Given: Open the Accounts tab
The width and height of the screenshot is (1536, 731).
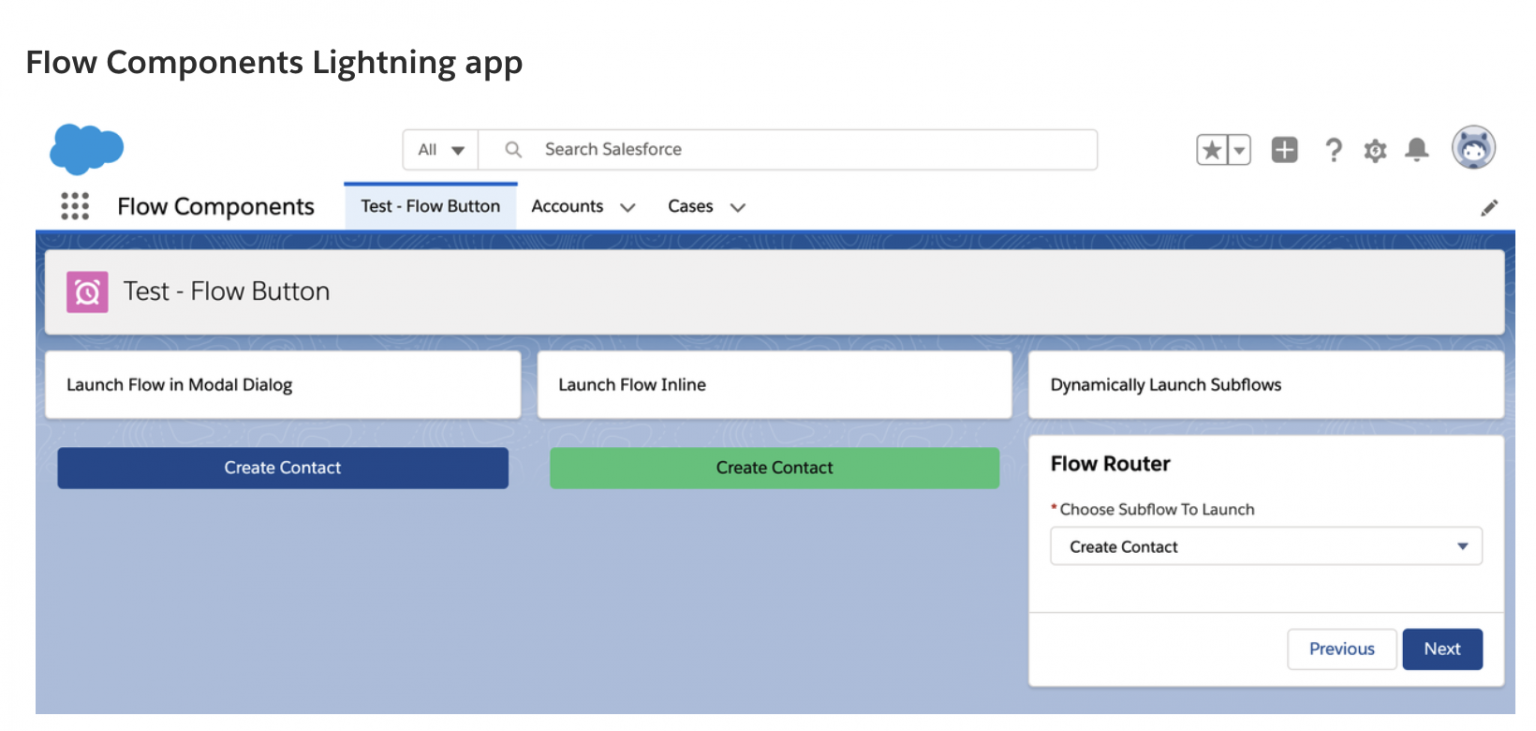Looking at the screenshot, I should (567, 206).
